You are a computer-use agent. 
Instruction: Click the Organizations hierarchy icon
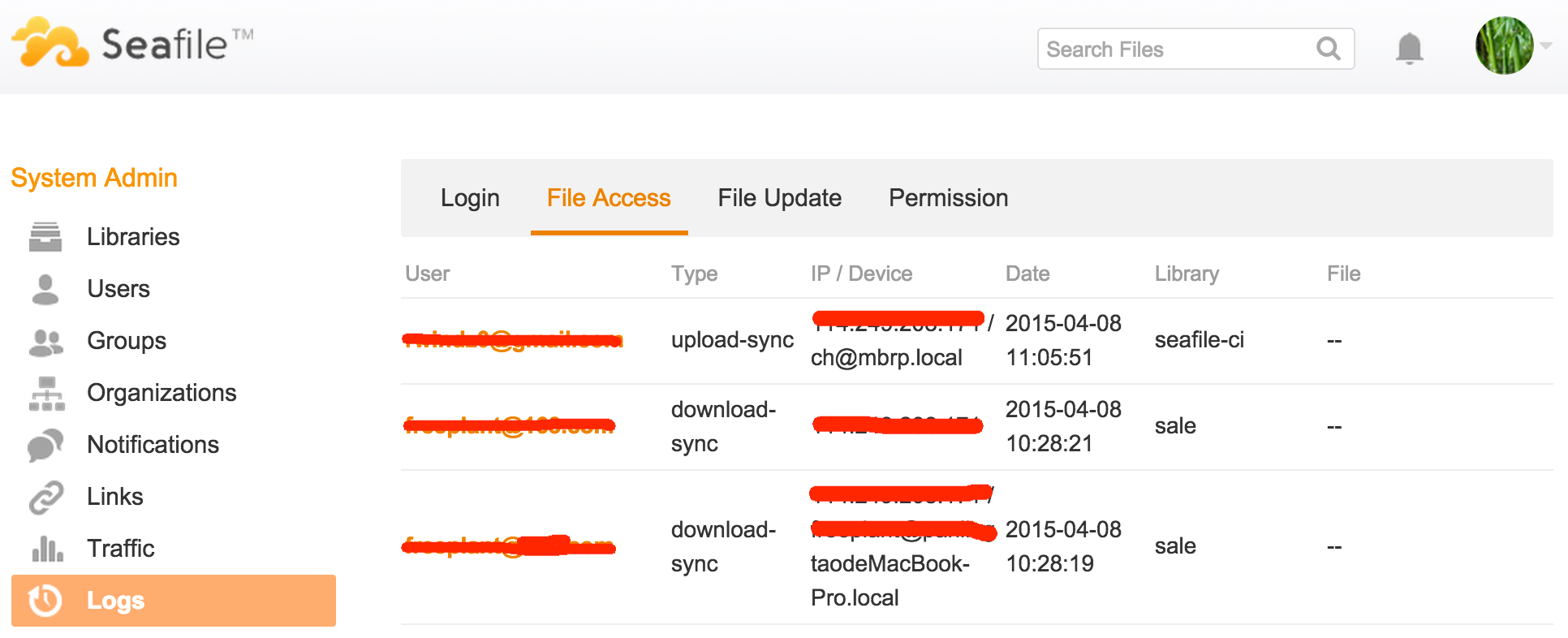click(46, 394)
